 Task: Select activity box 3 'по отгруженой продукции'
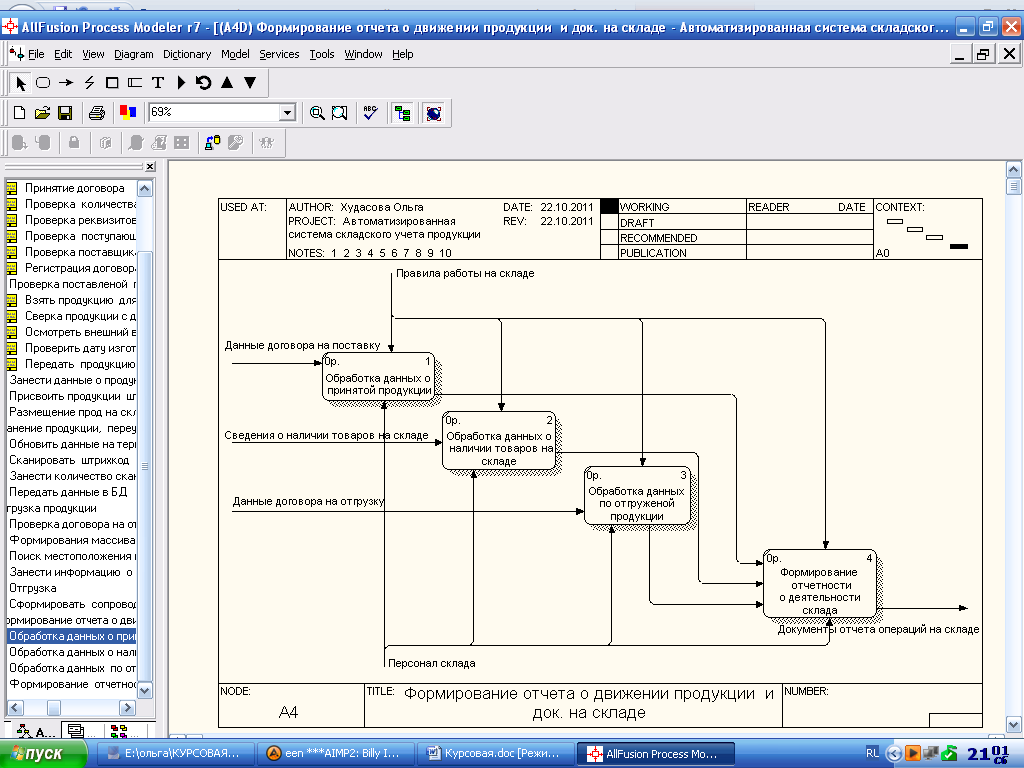(x=637, y=496)
